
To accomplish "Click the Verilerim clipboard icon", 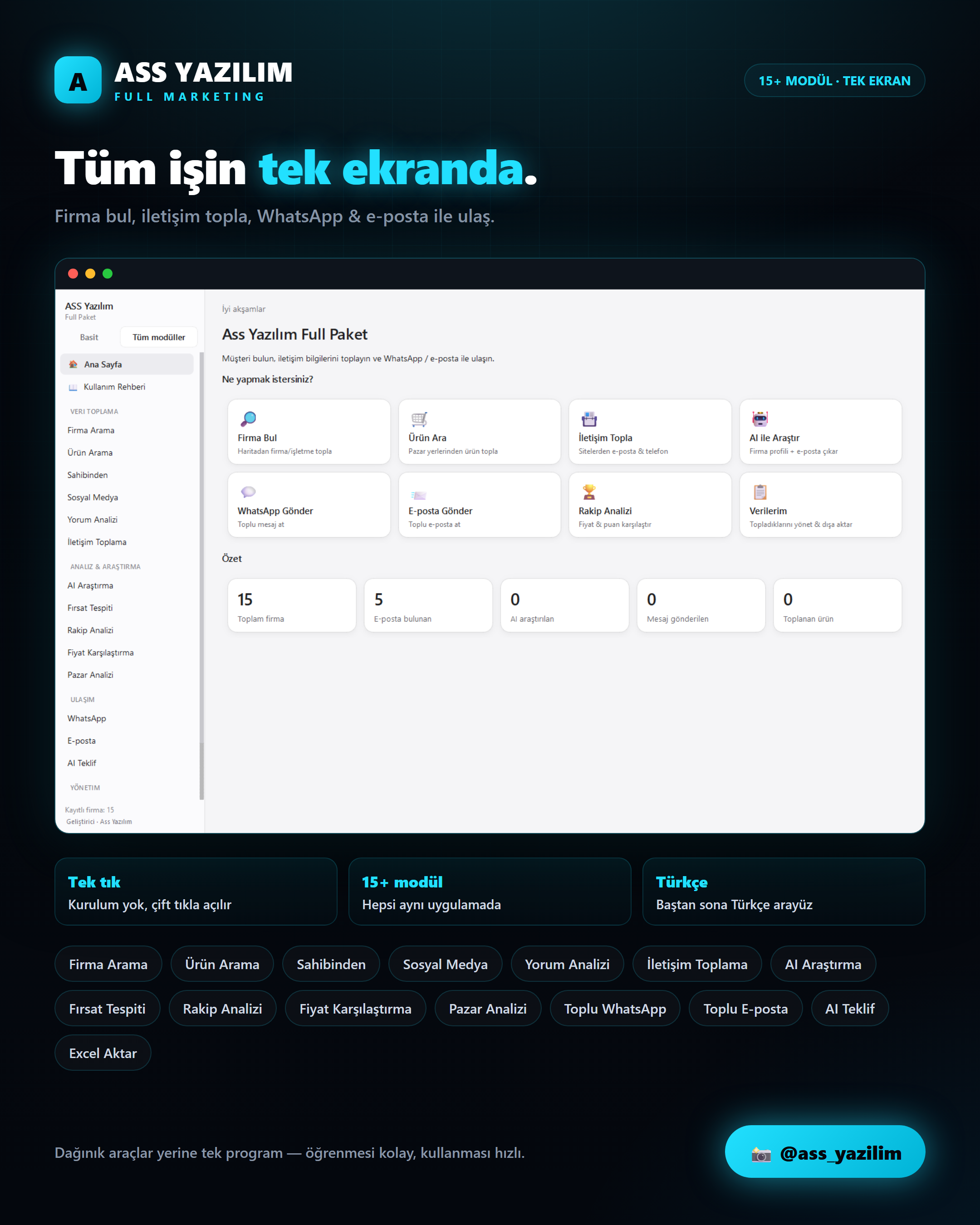I will (759, 492).
